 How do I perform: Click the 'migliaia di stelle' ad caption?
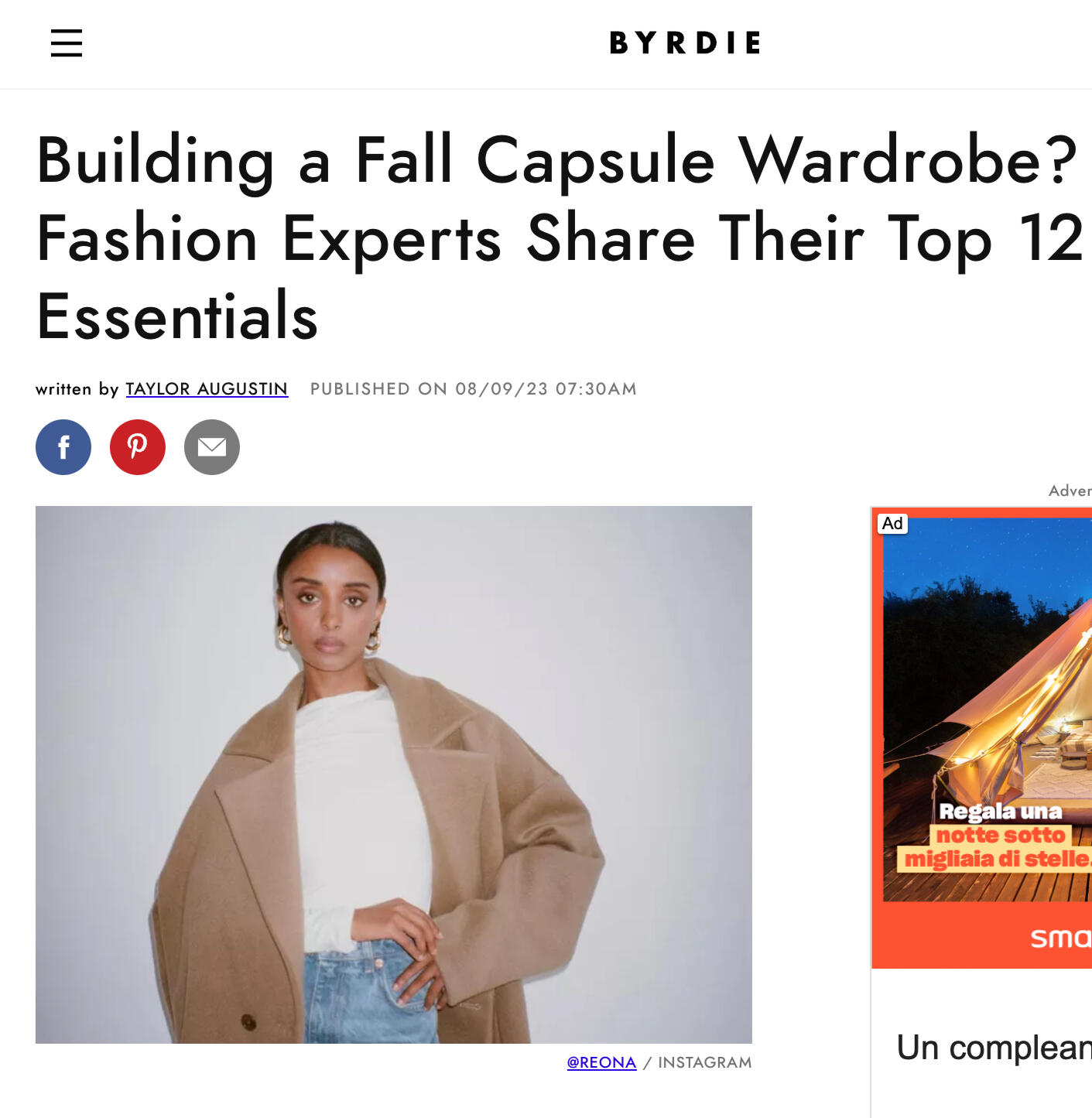[997, 859]
